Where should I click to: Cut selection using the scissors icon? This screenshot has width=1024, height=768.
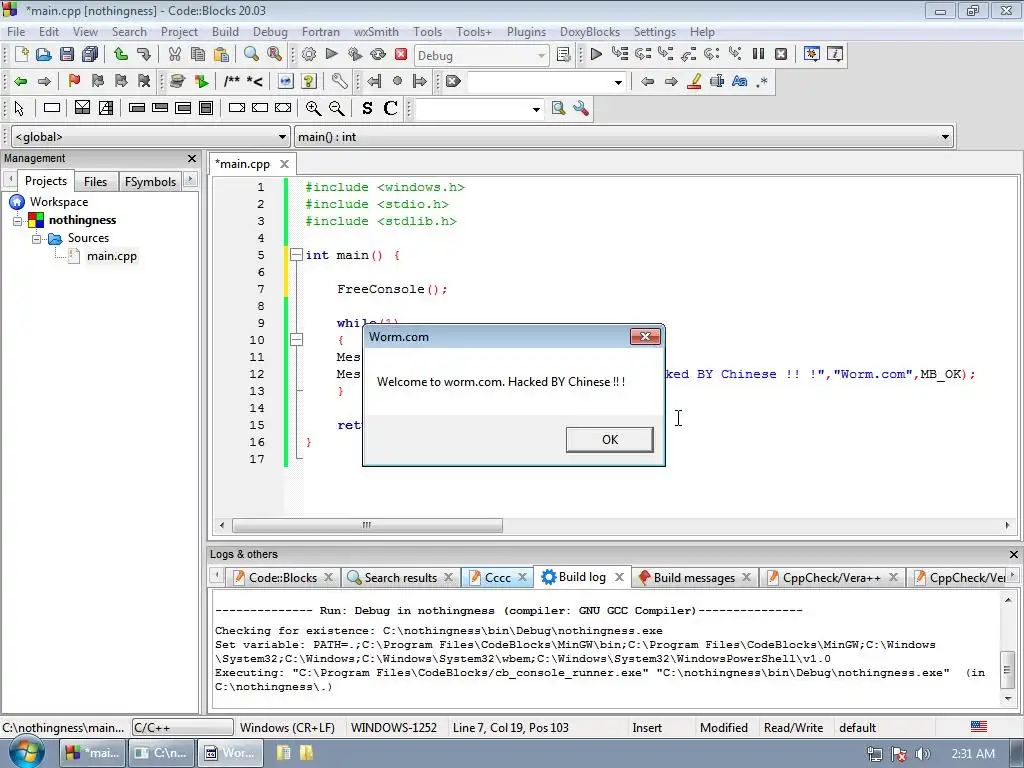[x=174, y=54]
